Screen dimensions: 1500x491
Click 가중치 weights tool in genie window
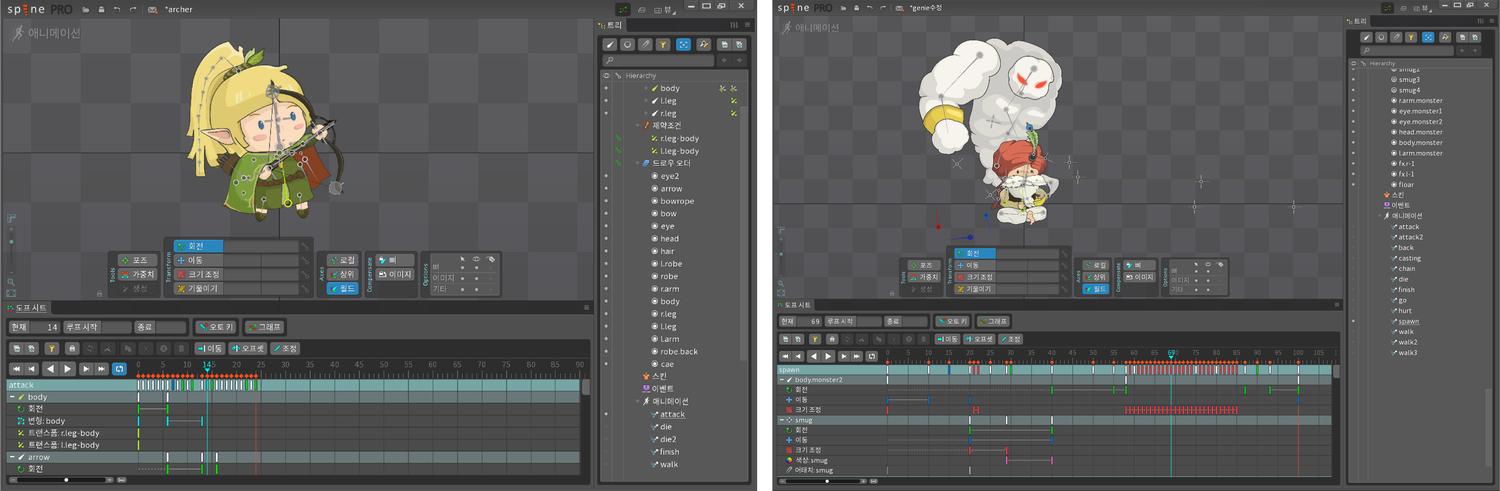coord(923,277)
